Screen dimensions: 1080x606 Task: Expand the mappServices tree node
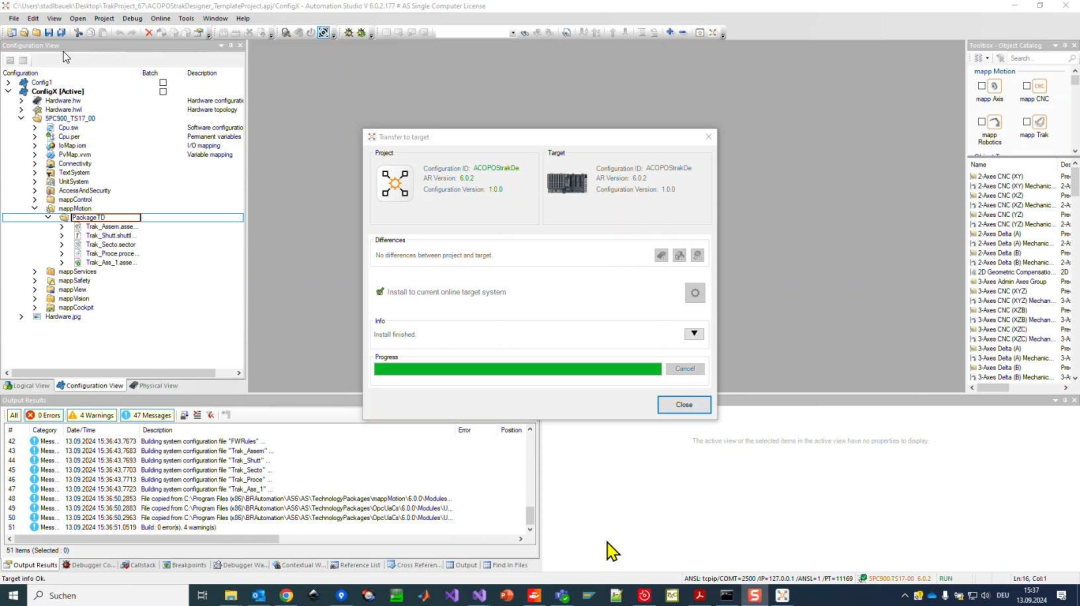pos(35,271)
